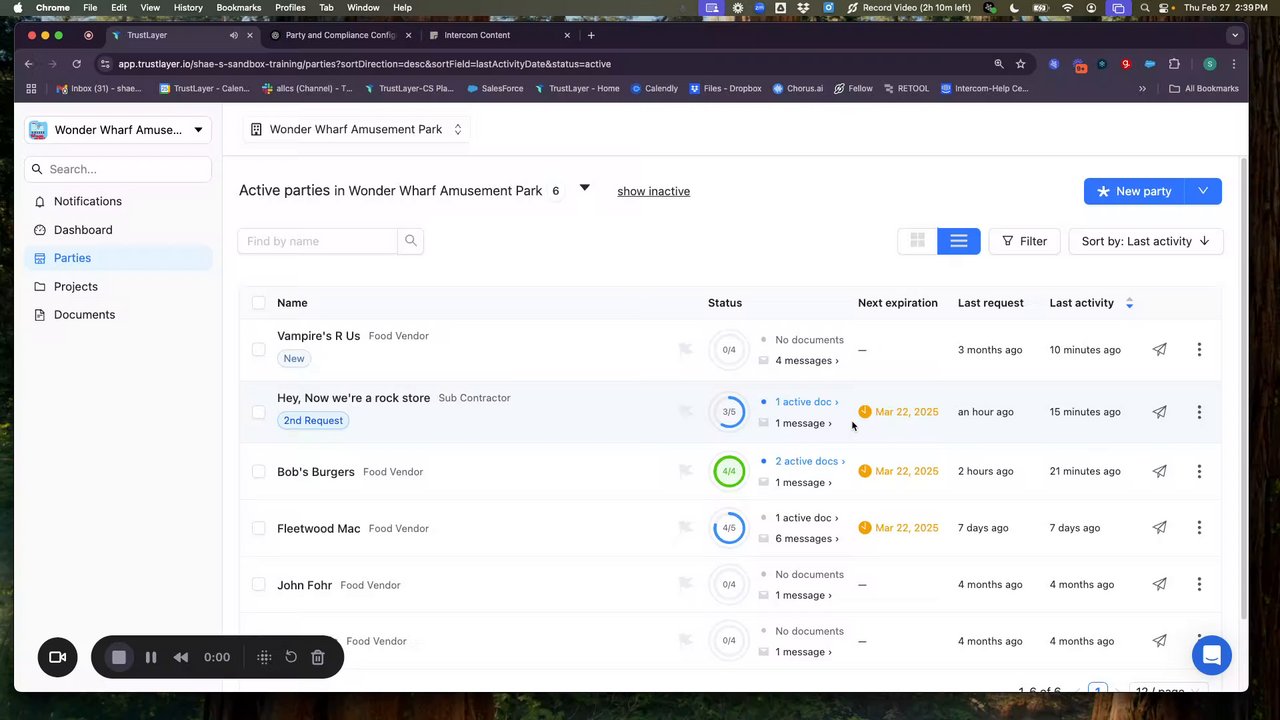Go to Dashboard in sidebar
The width and height of the screenshot is (1280, 720).
[83, 230]
